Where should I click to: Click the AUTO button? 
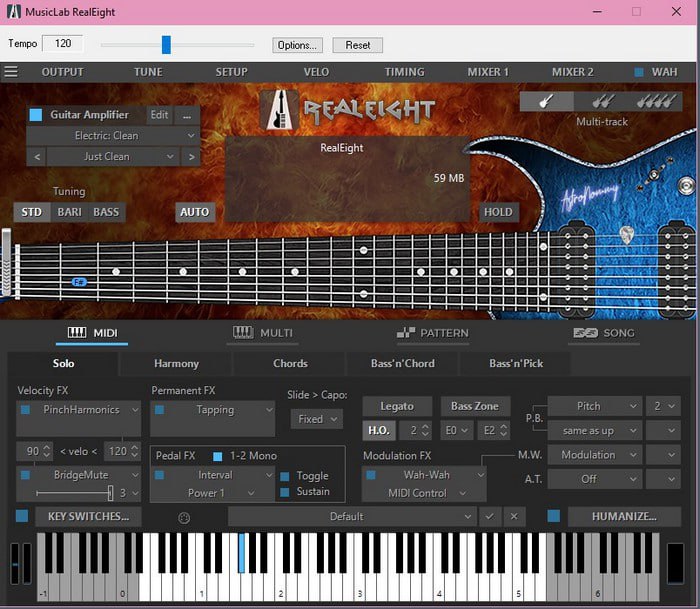(x=195, y=212)
